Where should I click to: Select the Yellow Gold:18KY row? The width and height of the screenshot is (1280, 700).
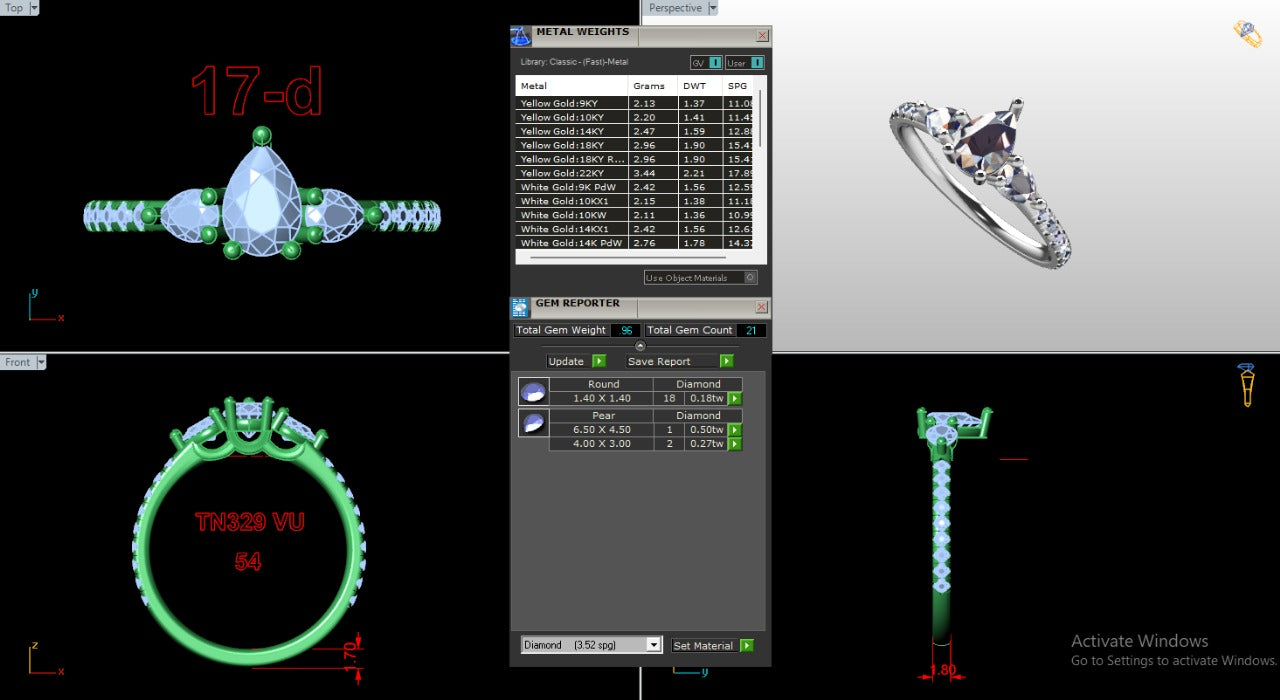pyautogui.click(x=635, y=145)
